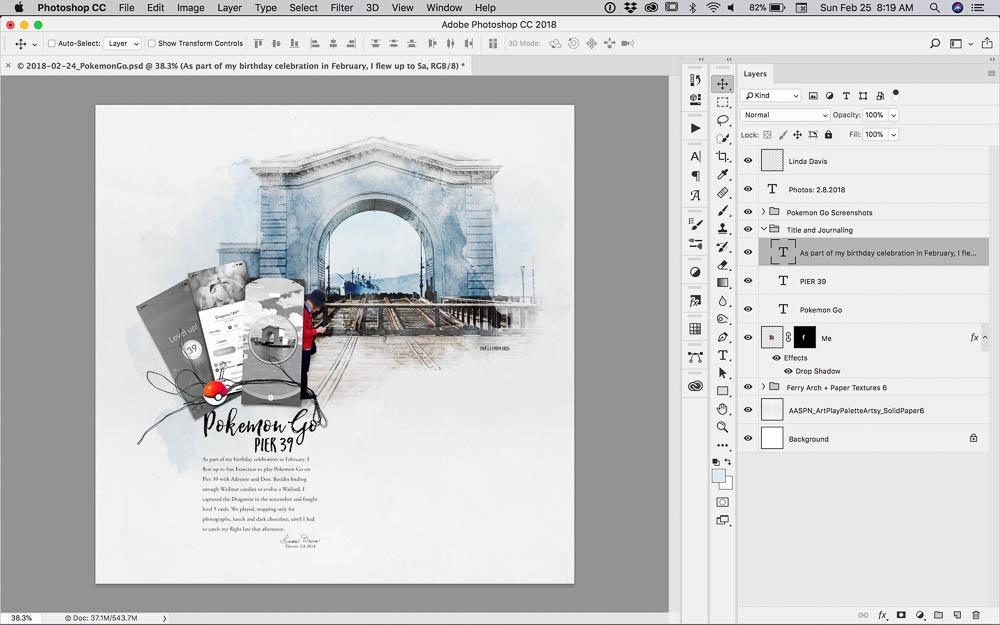
Task: Click the Photoshop search magnifier icon
Action: (x=934, y=43)
